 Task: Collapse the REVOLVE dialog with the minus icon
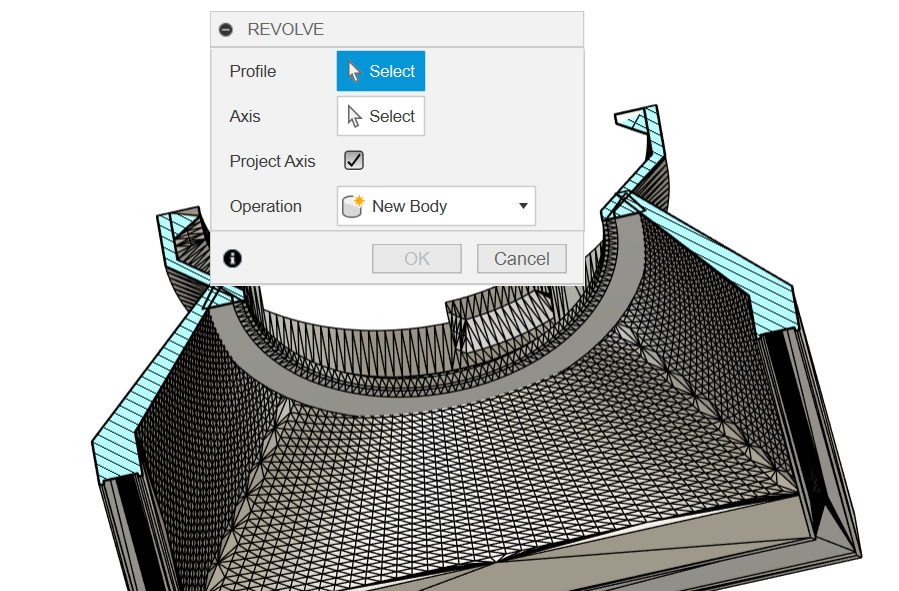[x=226, y=29]
